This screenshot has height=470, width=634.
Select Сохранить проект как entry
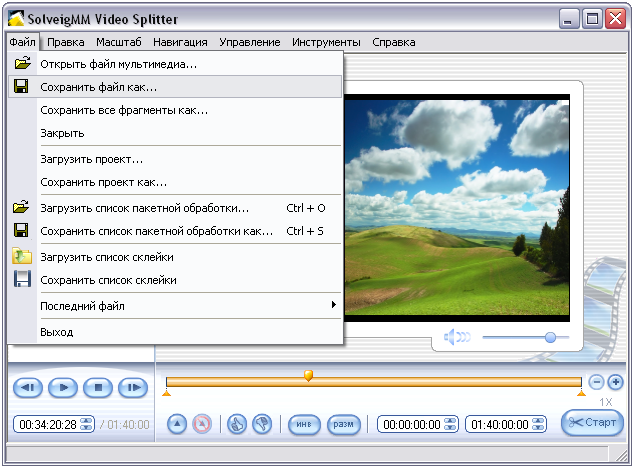click(x=175, y=182)
